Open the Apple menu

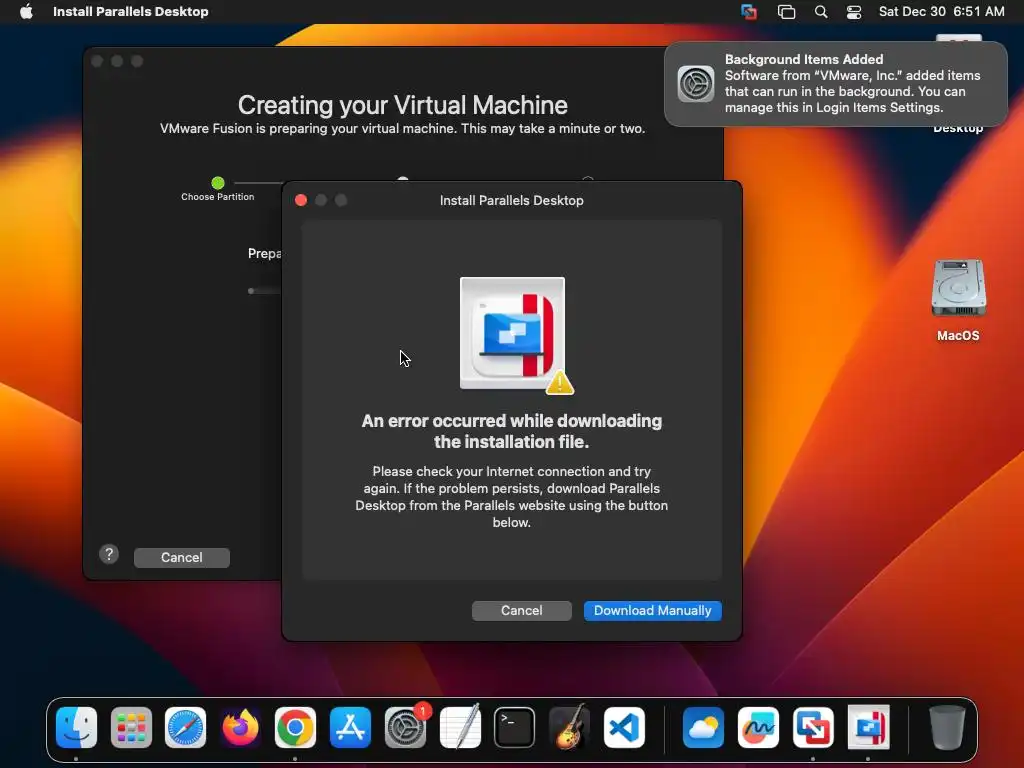tap(26, 12)
